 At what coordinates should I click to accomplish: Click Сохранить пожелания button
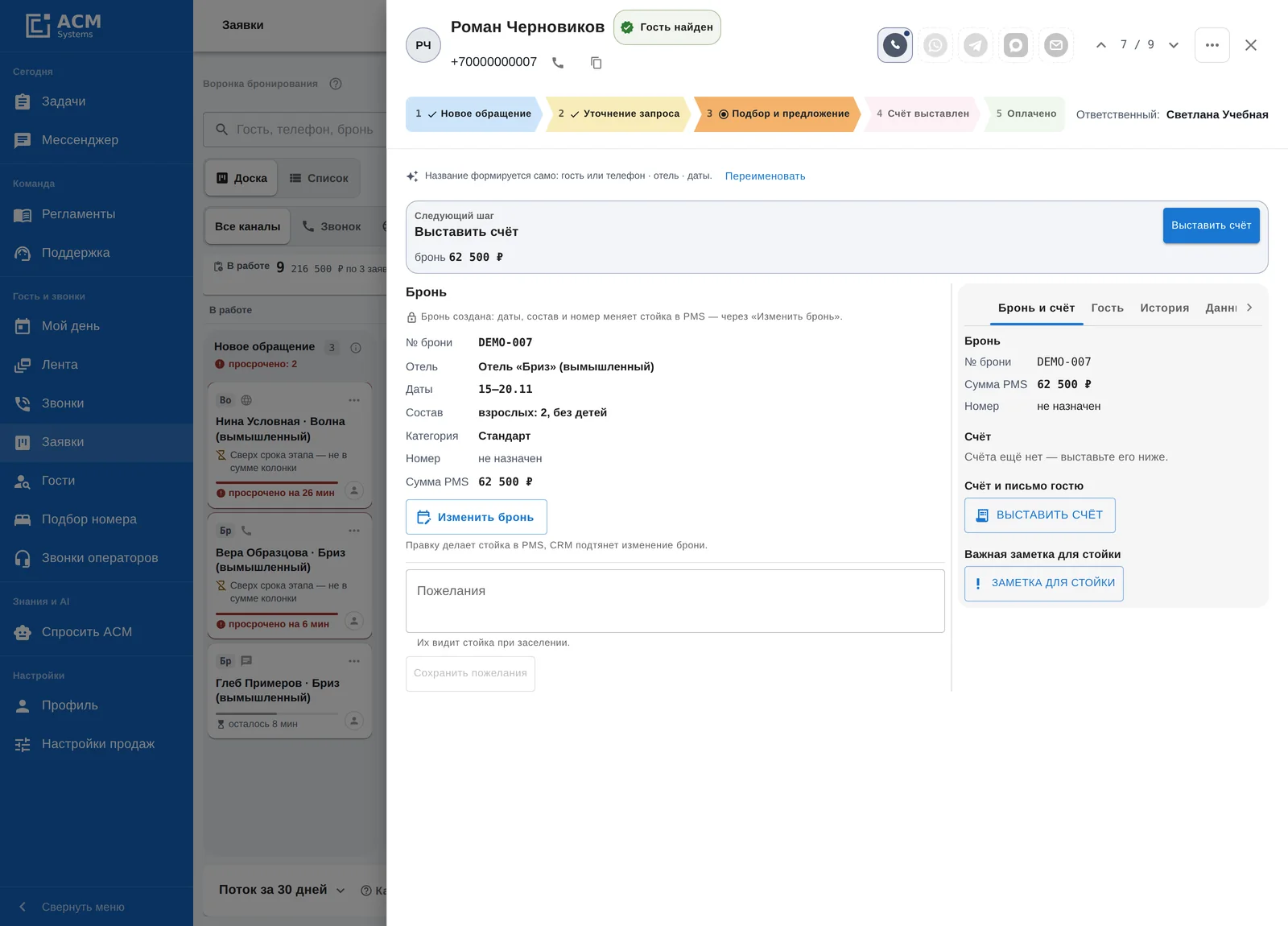(x=470, y=673)
